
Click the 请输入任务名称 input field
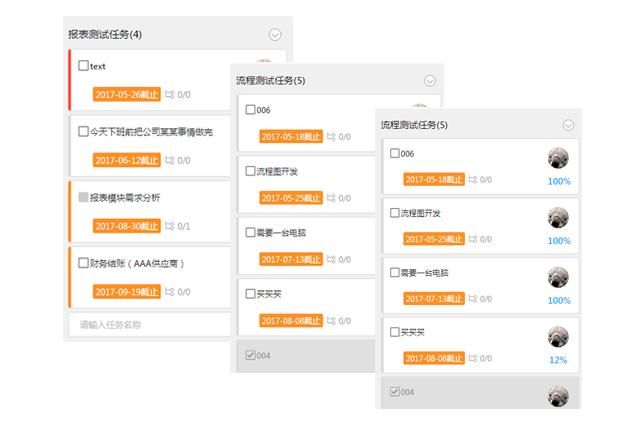pos(149,325)
